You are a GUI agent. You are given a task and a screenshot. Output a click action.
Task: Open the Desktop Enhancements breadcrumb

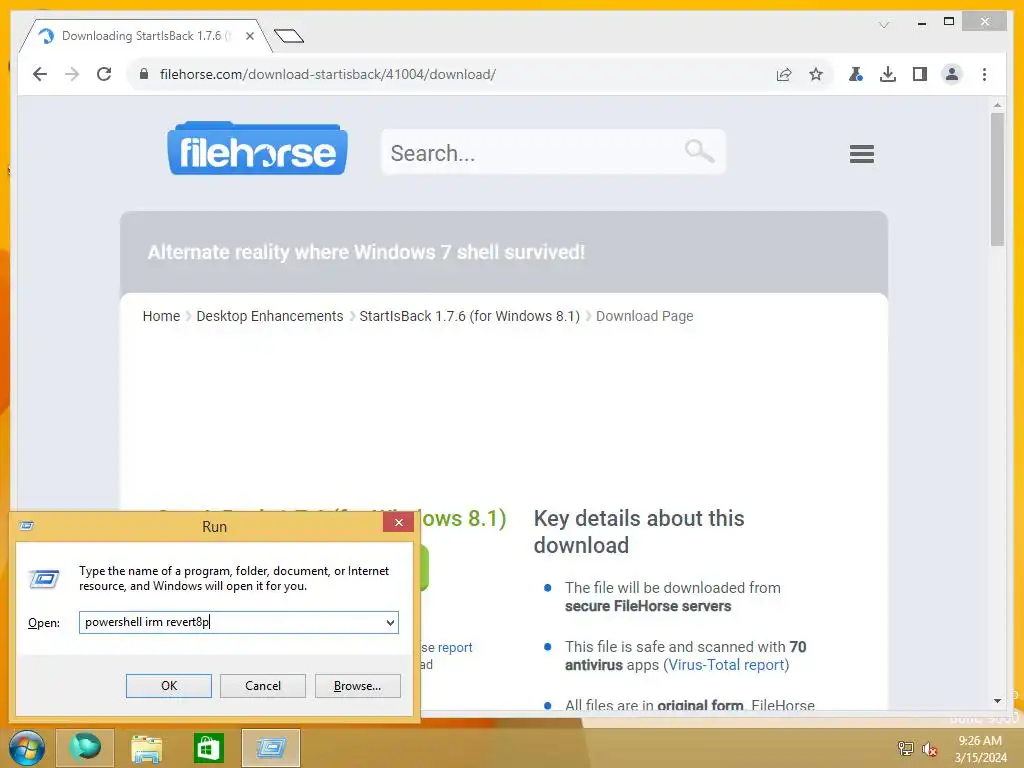coord(270,316)
